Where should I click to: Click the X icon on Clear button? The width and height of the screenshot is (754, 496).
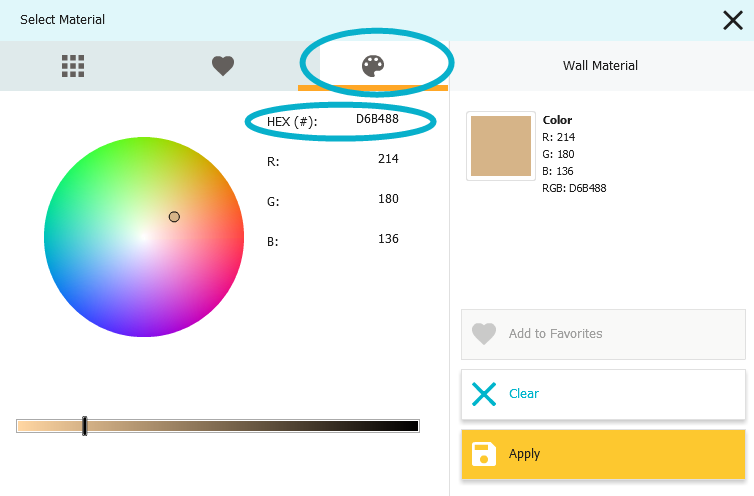point(484,394)
